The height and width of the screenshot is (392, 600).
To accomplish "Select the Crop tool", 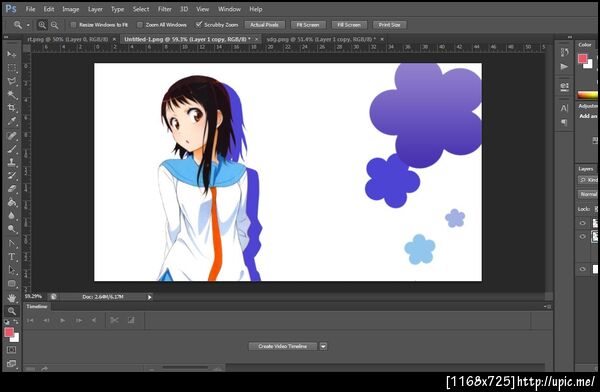I will [x=11, y=108].
